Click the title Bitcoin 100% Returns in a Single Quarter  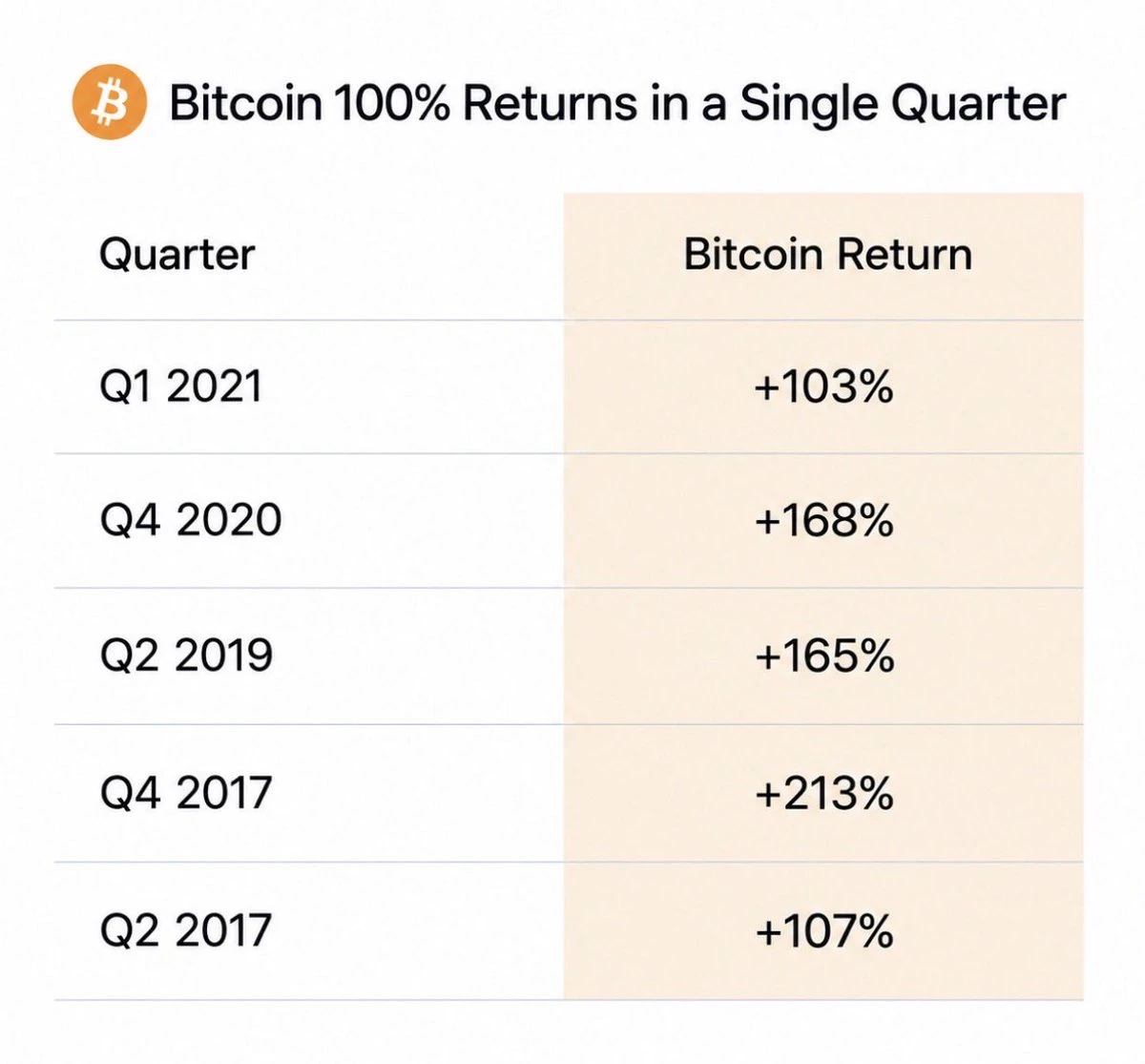tap(617, 103)
